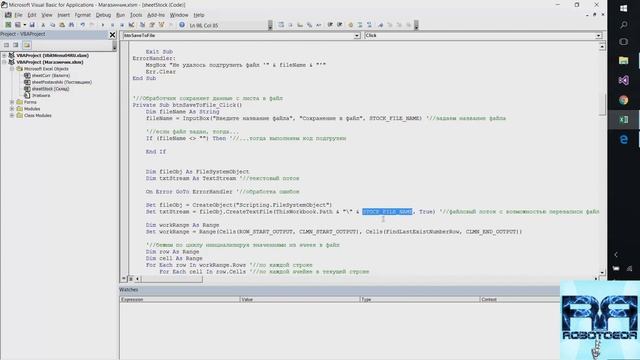Open the Click procedure dropdown
The width and height of the screenshot is (640, 360).
click(x=598, y=36)
